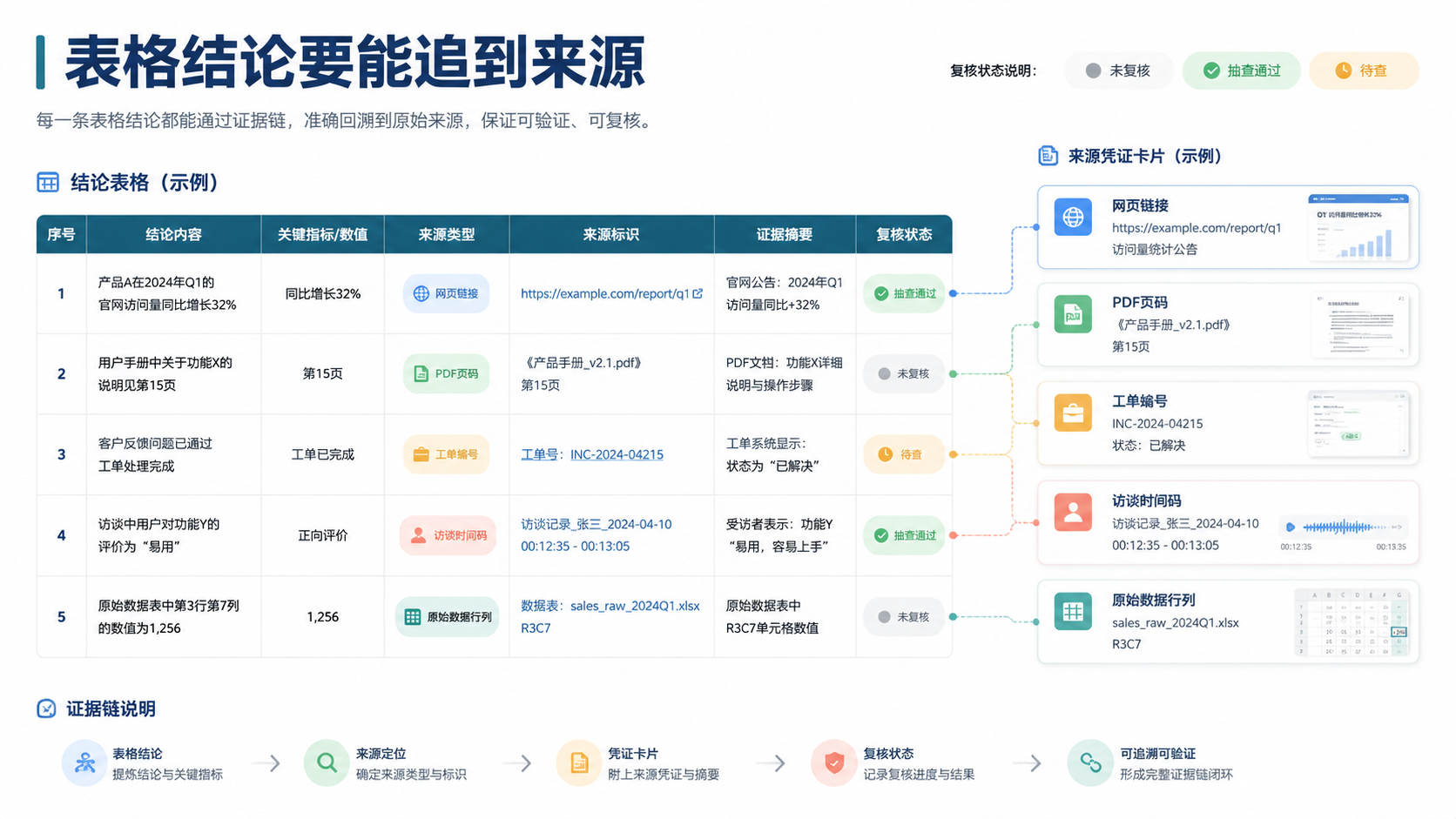Click the orange briefcase icon on 工单编号 card
Image resolution: width=1456 pixels, height=819 pixels.
pos(1073,413)
